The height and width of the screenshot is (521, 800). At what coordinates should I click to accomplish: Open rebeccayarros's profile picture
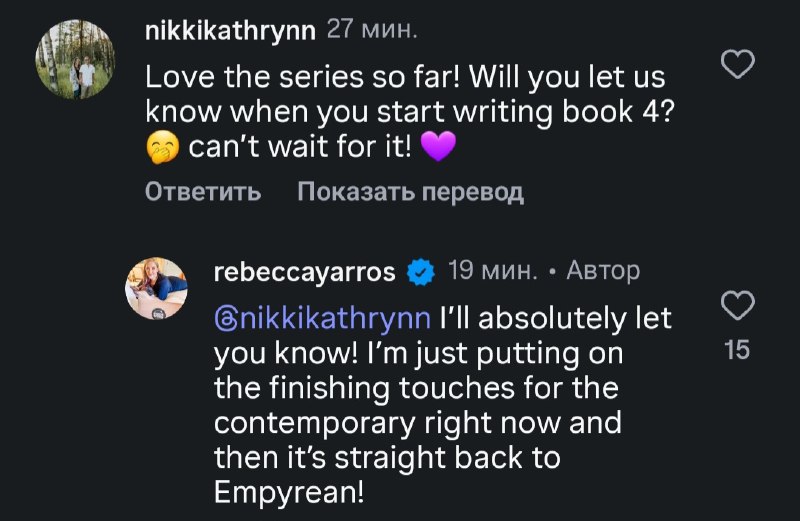pos(156,289)
